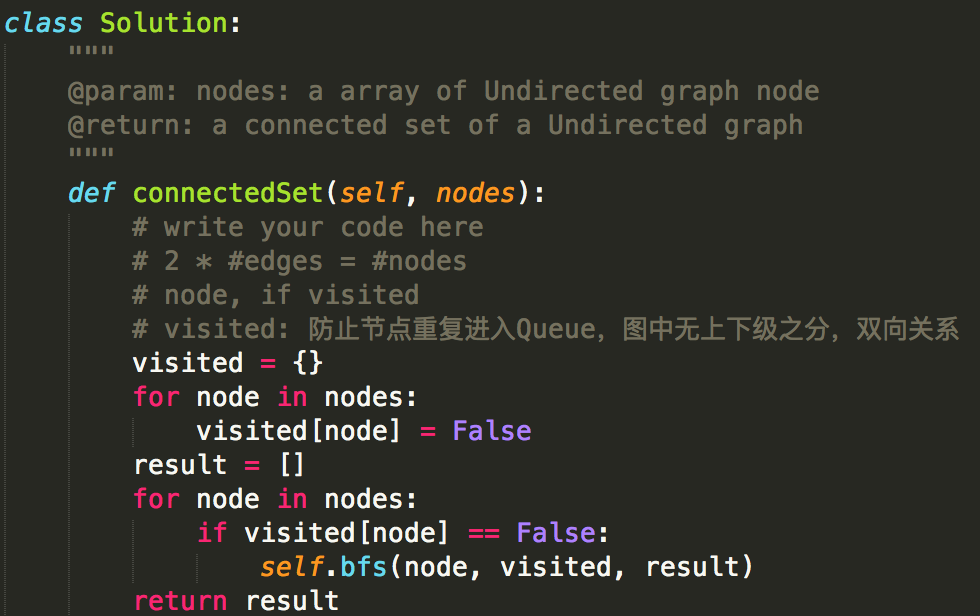This screenshot has height=616, width=980.
Task: Click the == operator in the if statement
Action: [x=484, y=534]
